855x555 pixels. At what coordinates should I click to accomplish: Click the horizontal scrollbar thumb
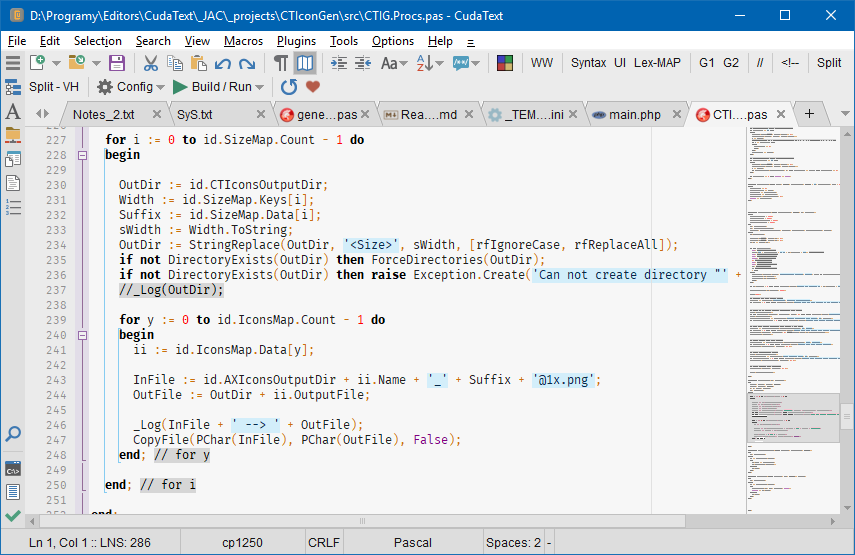pyautogui.click(x=362, y=521)
